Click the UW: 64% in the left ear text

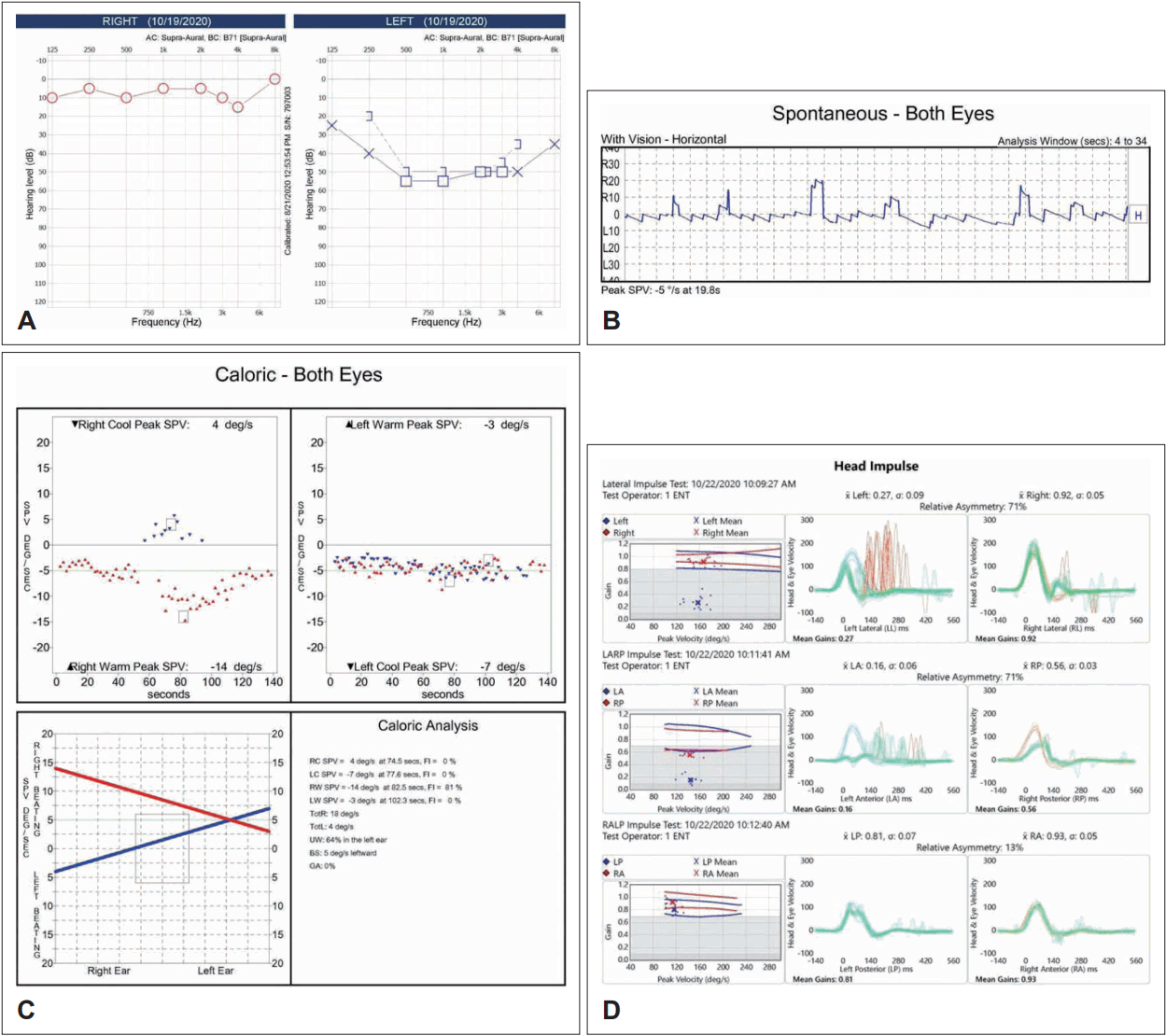[x=348, y=840]
